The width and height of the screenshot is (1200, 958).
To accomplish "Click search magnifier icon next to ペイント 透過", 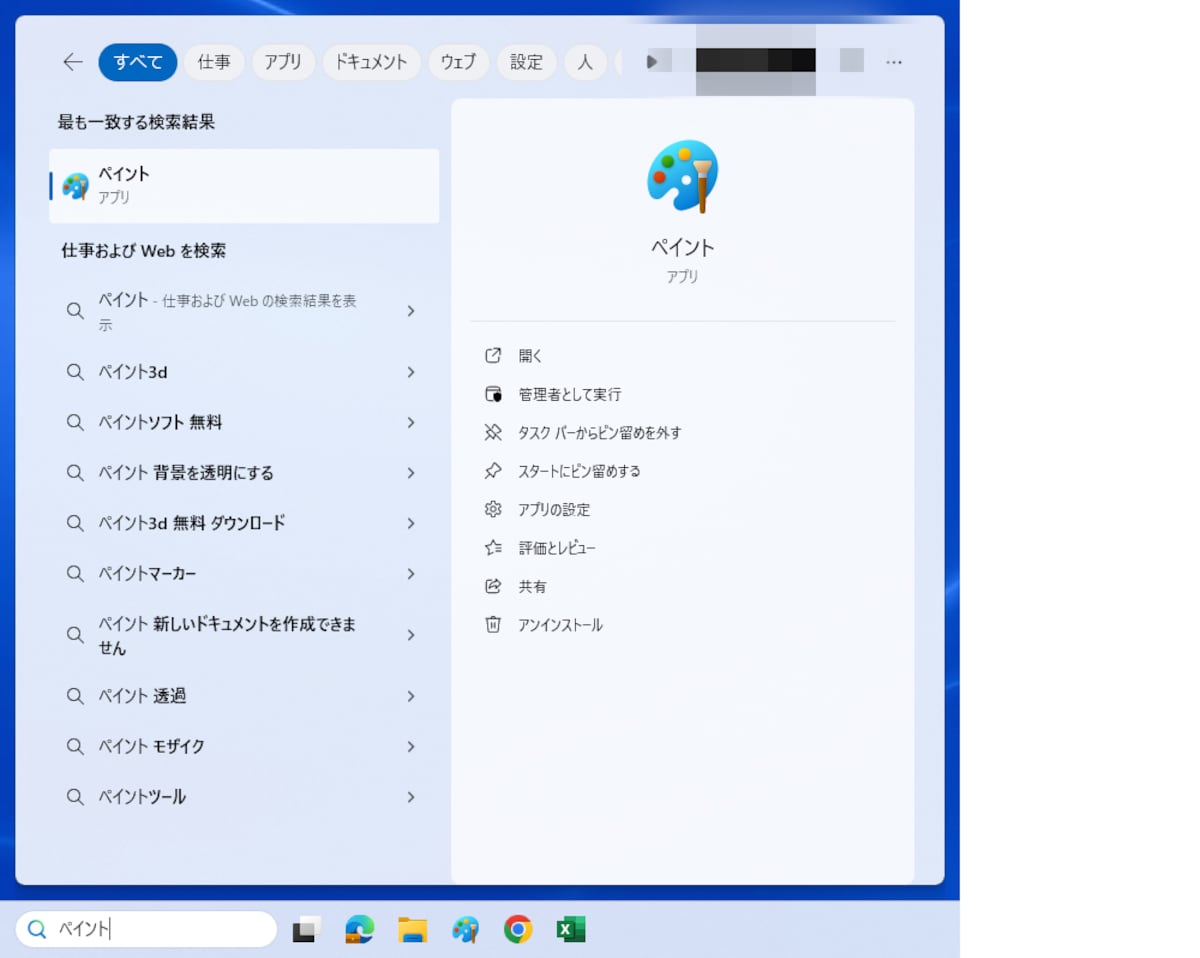I will coord(75,696).
